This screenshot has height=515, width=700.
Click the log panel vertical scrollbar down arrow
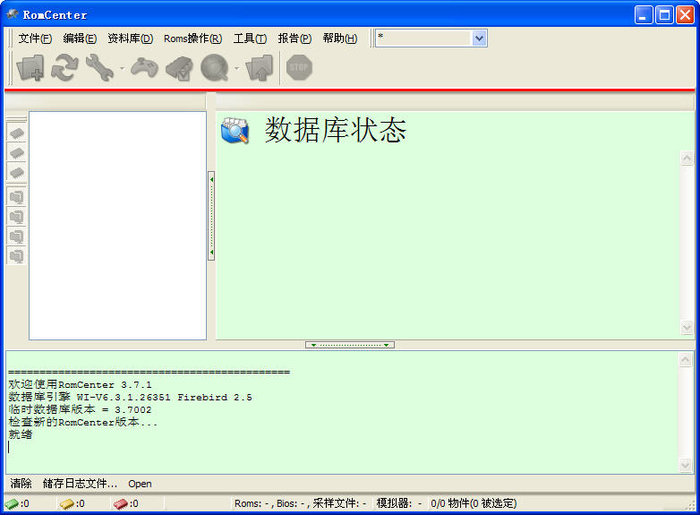687,465
